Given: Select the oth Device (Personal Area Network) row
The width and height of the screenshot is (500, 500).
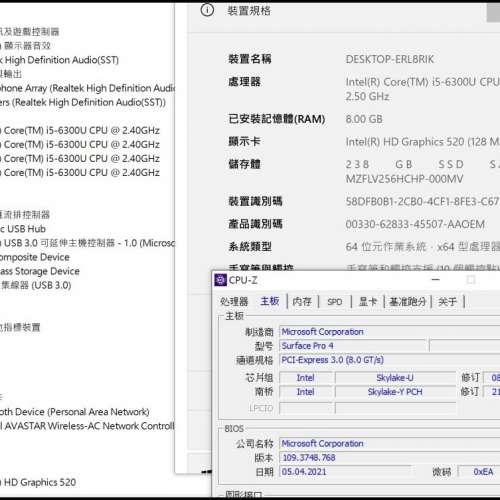Looking at the screenshot, I should pos(75,412).
